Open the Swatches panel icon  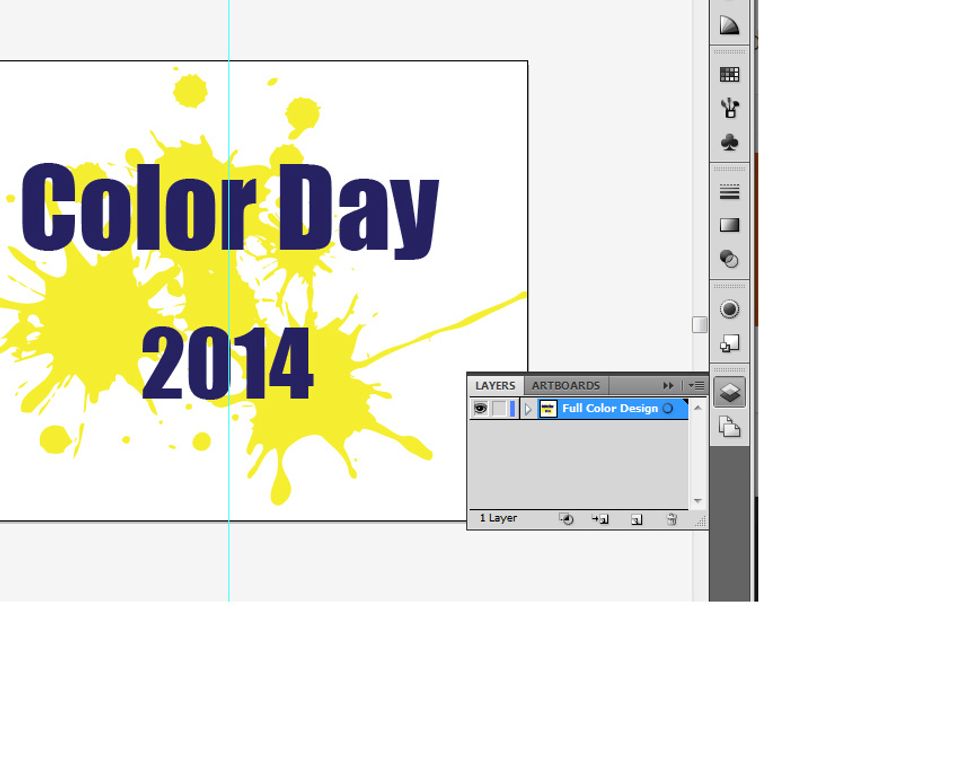point(729,74)
